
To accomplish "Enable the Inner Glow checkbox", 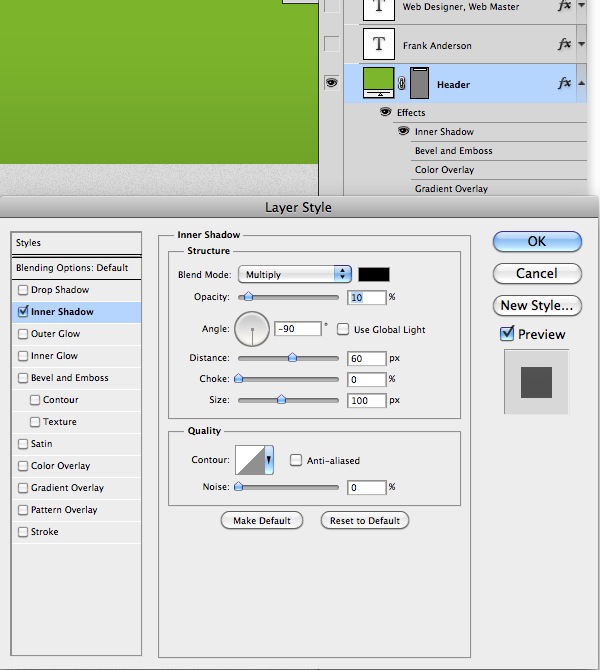I will coord(23,356).
